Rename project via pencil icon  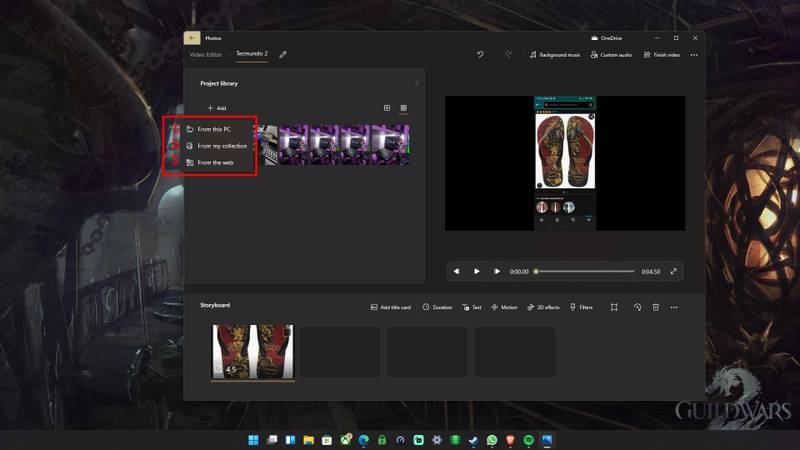(283, 55)
